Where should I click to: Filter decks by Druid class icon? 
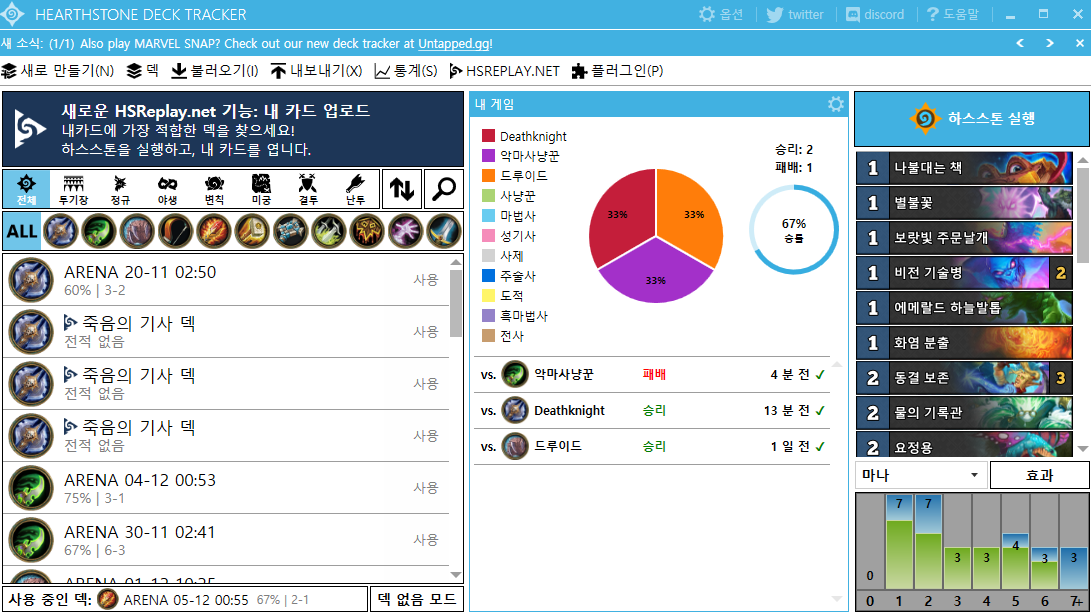pos(137,231)
